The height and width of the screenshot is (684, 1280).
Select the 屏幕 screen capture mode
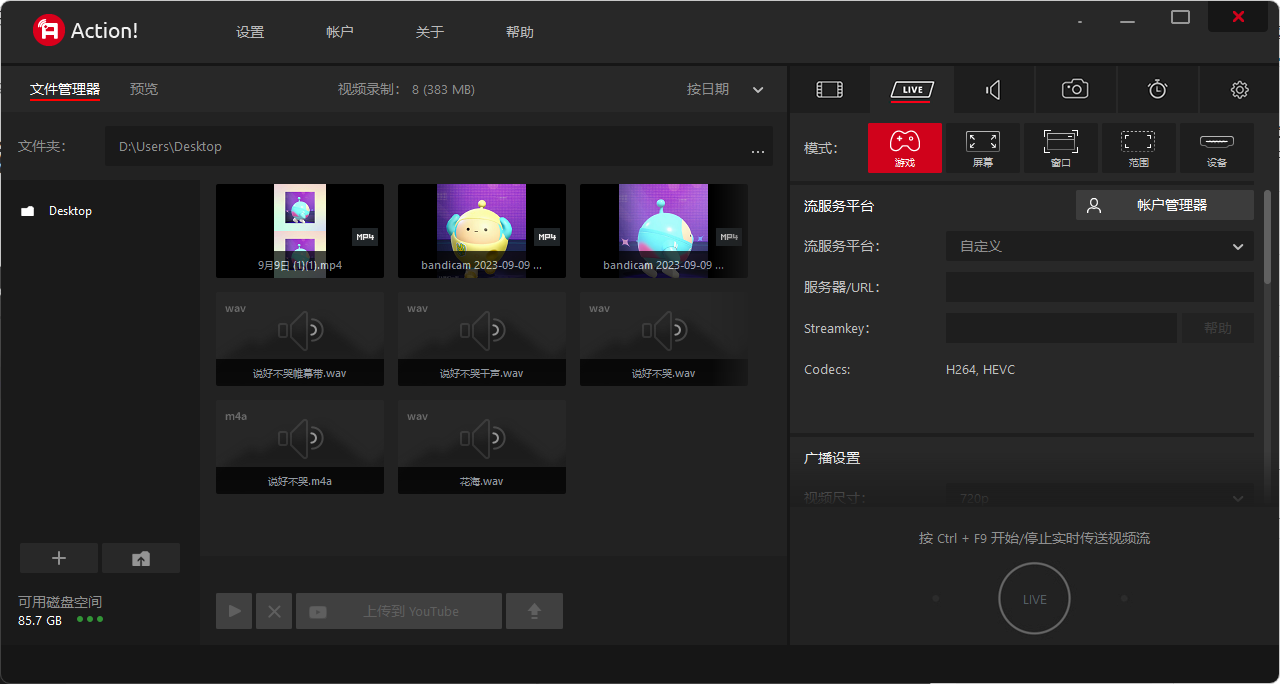tap(982, 147)
